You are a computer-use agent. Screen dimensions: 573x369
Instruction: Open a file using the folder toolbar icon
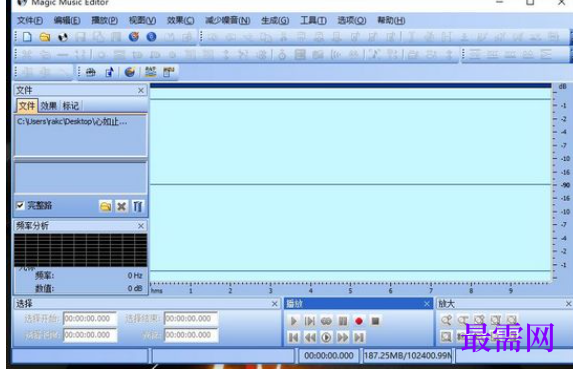tap(45, 37)
